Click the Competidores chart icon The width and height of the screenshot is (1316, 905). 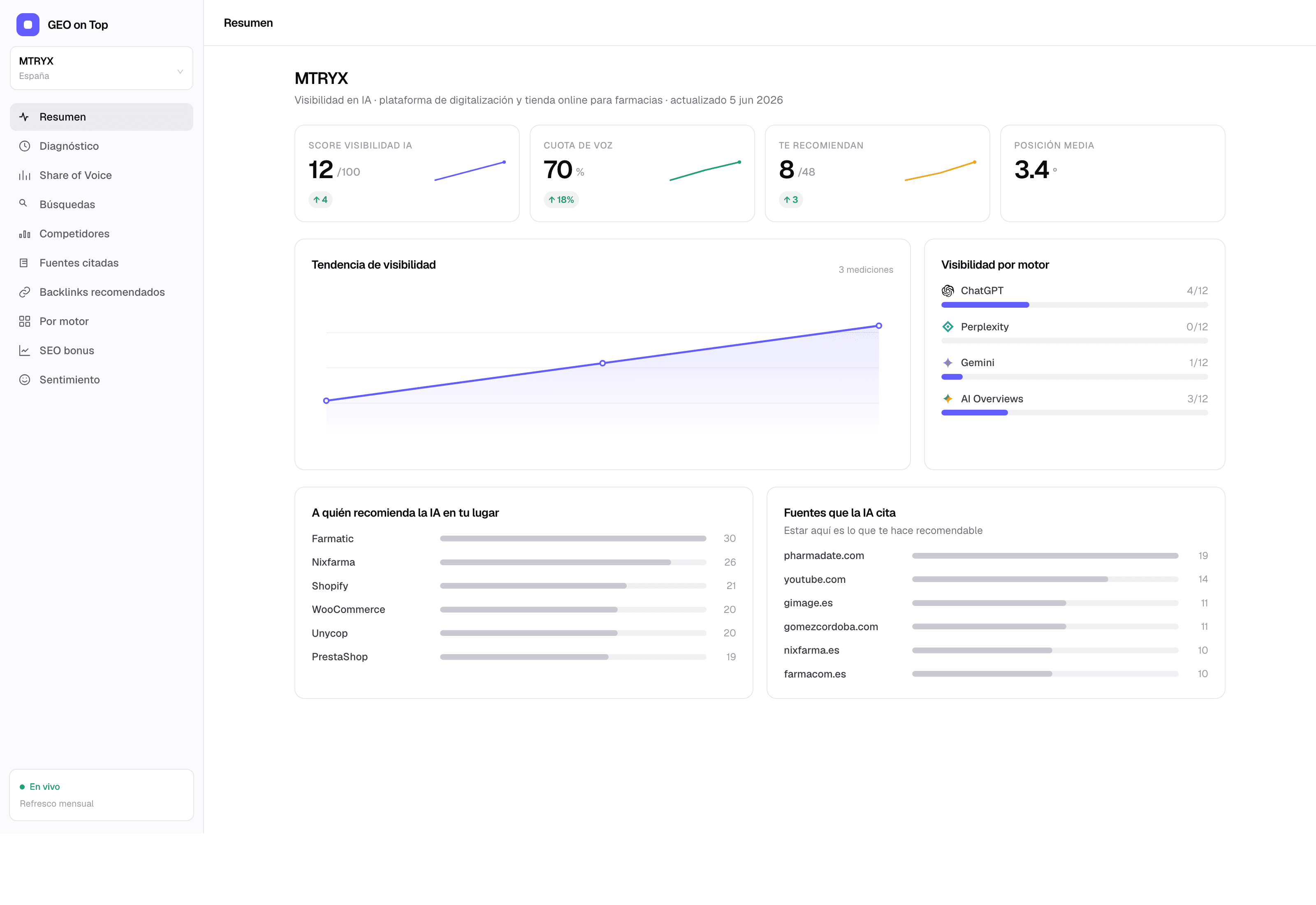[24, 234]
